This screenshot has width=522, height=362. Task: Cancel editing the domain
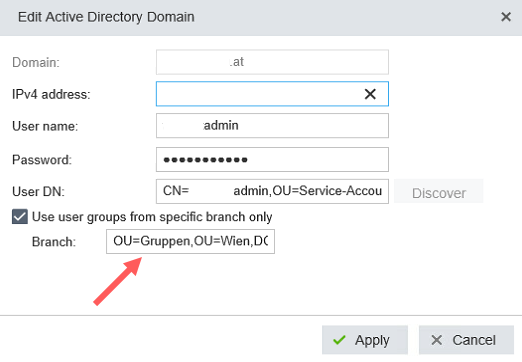466,340
